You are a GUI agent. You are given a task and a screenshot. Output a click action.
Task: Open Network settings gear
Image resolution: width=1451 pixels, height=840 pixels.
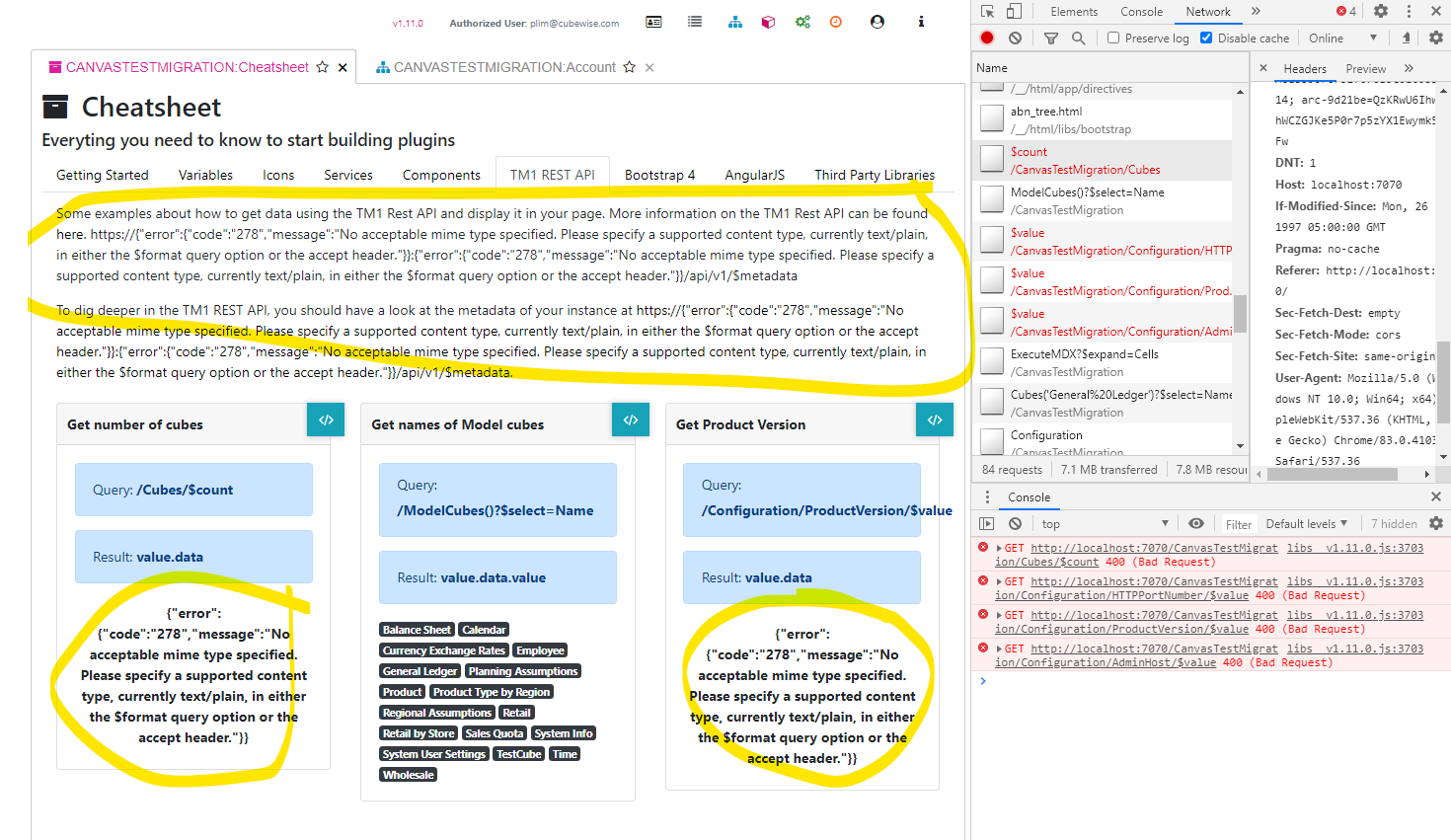pos(1436,38)
